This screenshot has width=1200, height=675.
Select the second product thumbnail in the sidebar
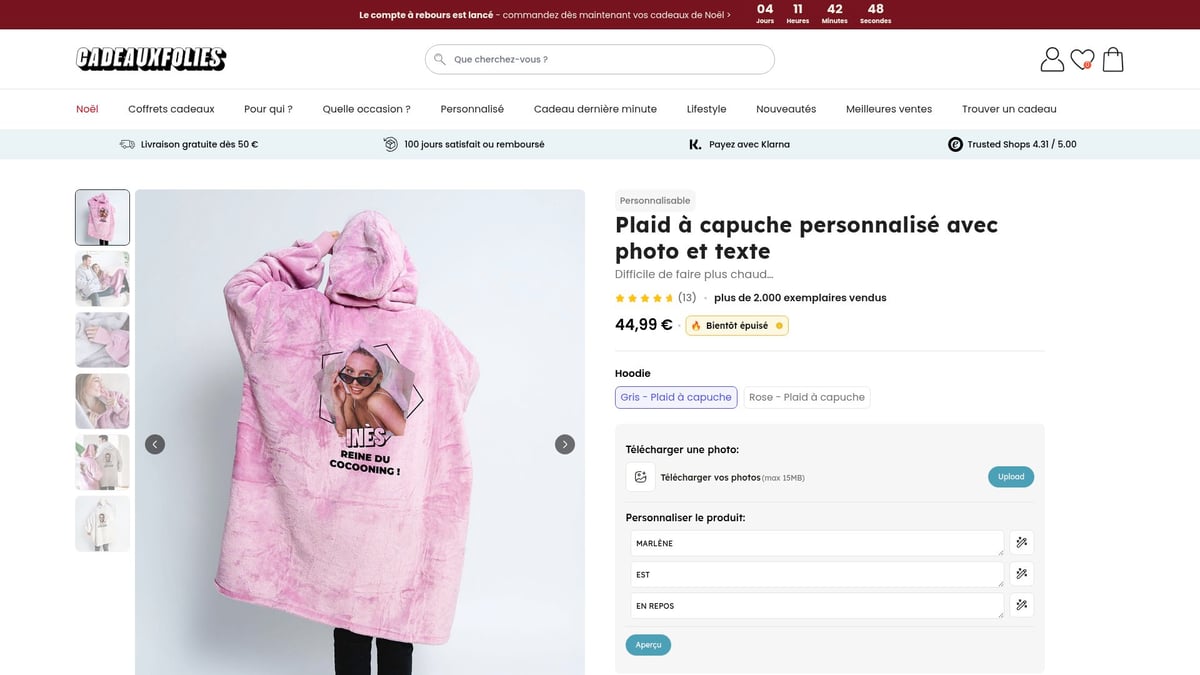tap(102, 279)
